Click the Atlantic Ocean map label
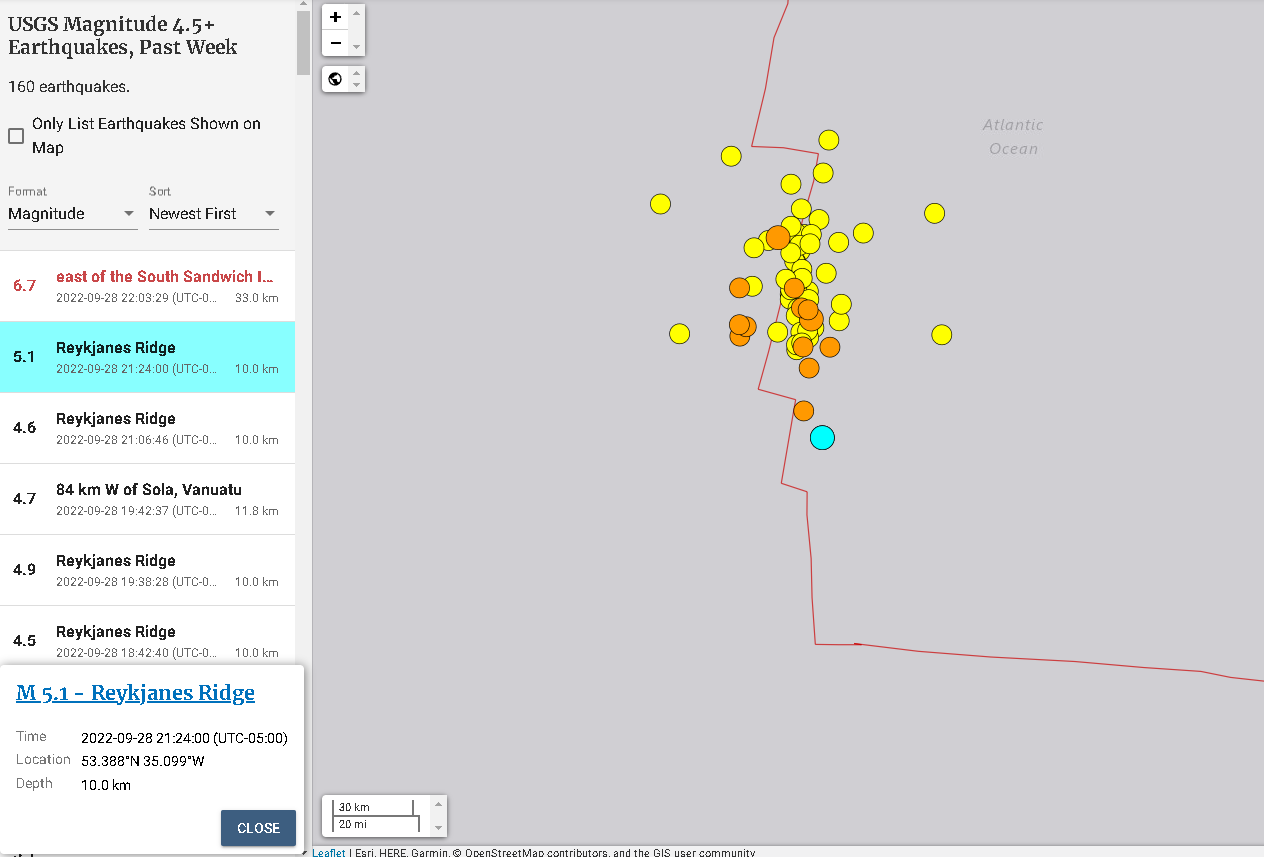The height and width of the screenshot is (857, 1264). point(1013,137)
